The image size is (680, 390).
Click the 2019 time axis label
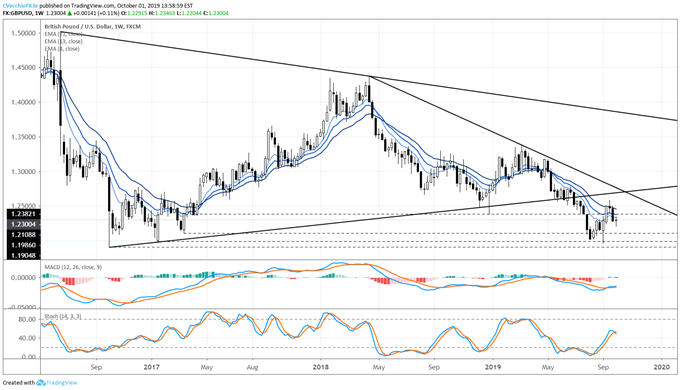(x=493, y=367)
